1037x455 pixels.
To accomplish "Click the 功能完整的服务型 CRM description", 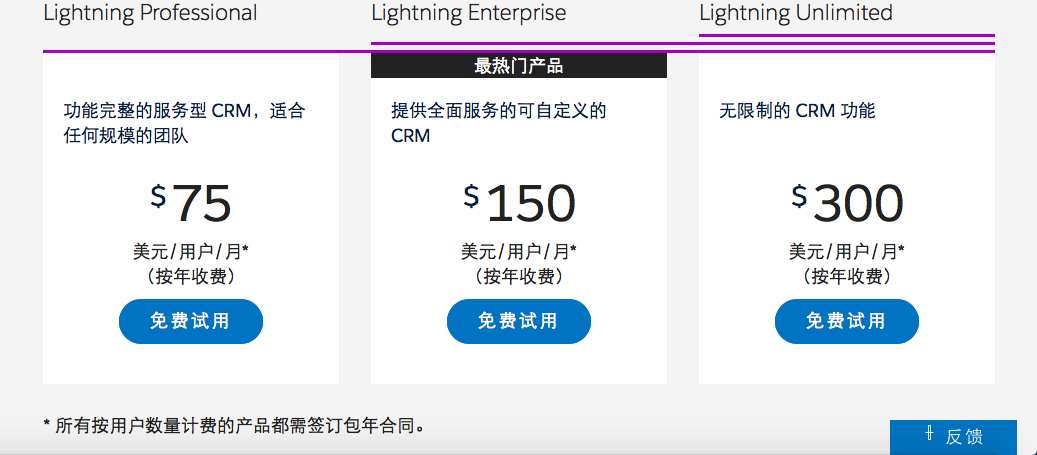I will (x=185, y=123).
